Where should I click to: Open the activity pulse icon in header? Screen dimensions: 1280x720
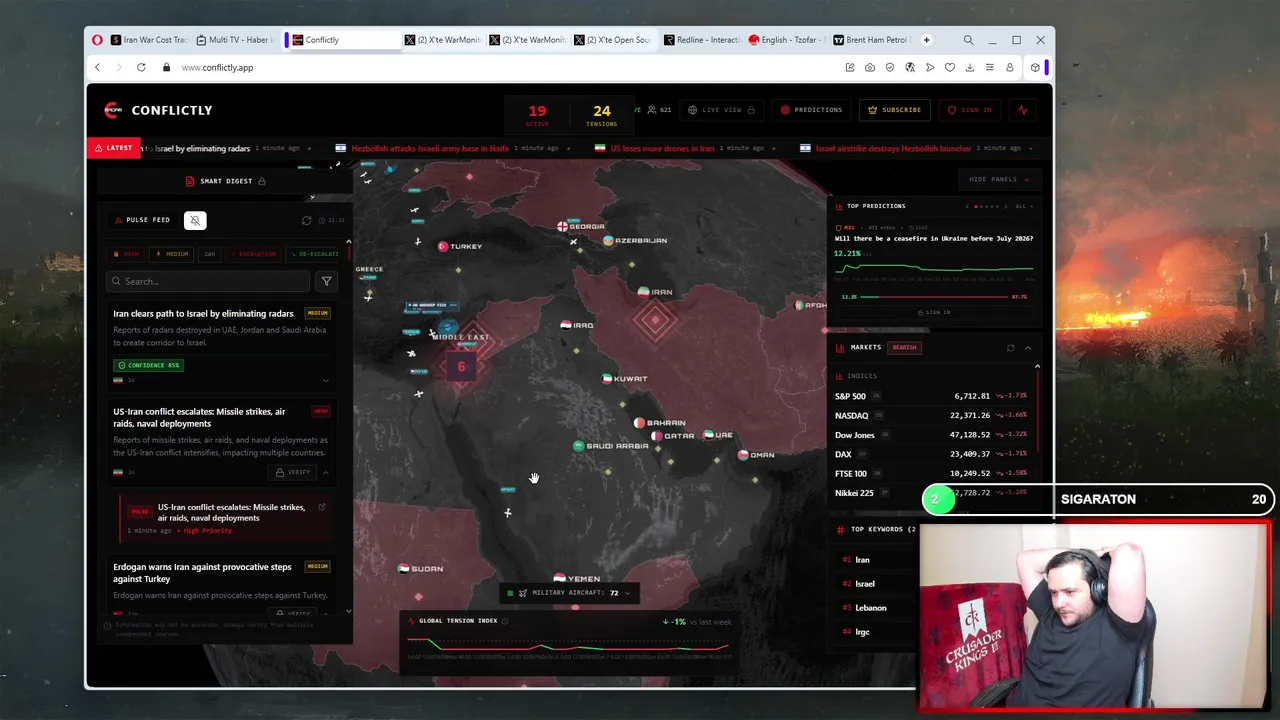click(x=1023, y=110)
